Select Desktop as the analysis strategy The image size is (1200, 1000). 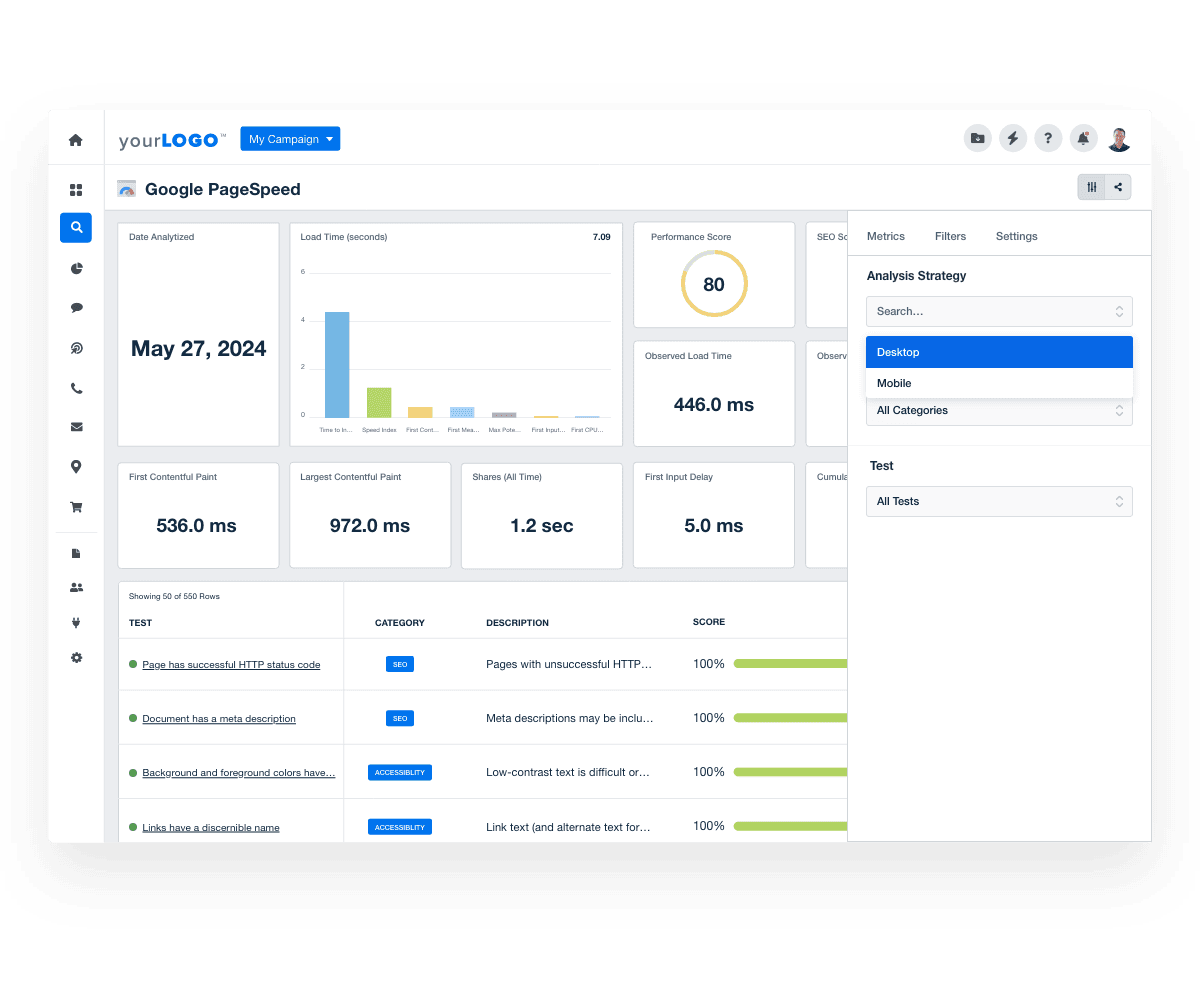(x=999, y=352)
